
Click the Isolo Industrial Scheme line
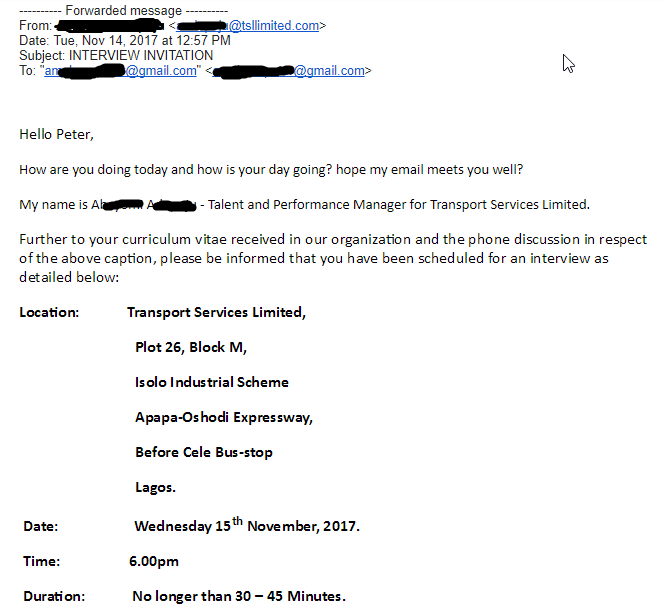coord(212,382)
